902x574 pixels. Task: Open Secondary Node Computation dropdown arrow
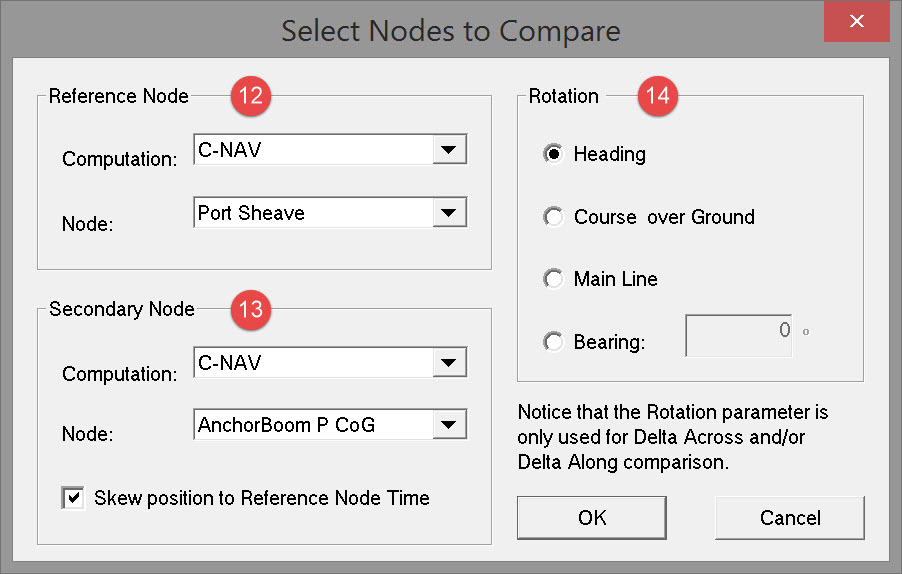click(447, 363)
